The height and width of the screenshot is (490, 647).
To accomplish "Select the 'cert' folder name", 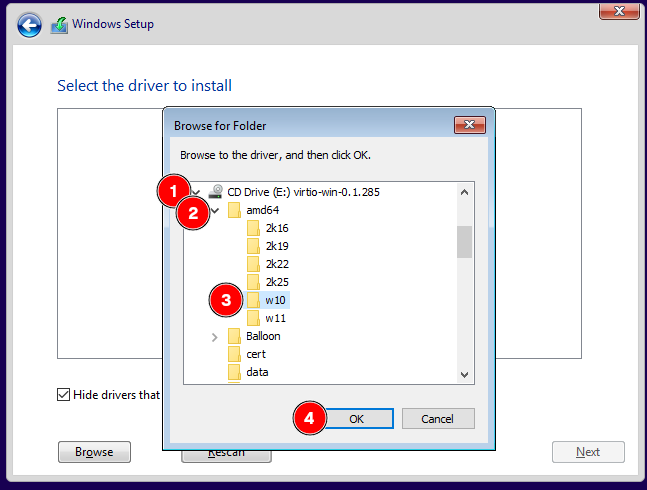I will click(x=256, y=354).
